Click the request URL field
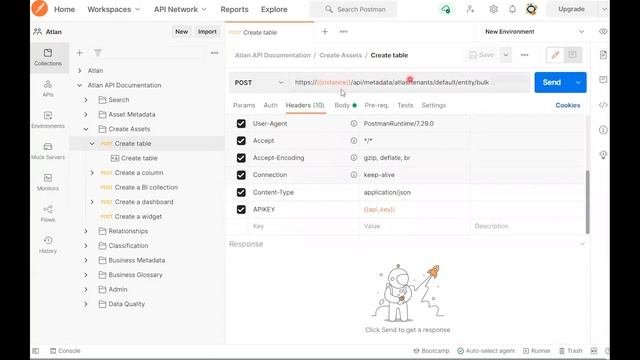The image size is (640, 360). tap(409, 82)
